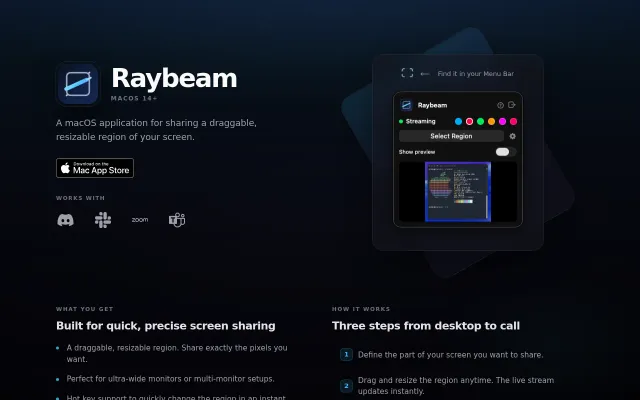The image size is (640, 400).
Task: Click the Streaming status label
Action: (420, 121)
